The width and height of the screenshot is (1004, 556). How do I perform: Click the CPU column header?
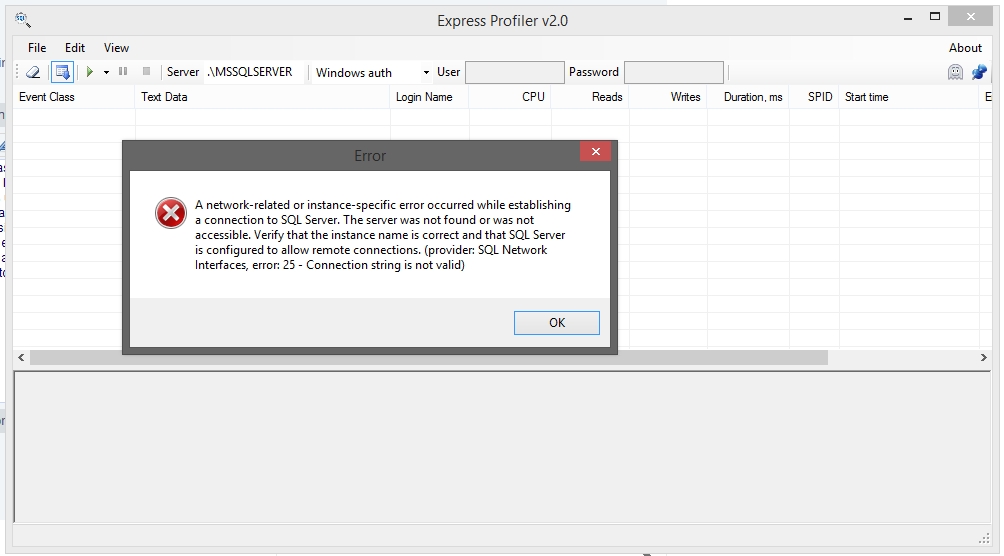coord(510,97)
